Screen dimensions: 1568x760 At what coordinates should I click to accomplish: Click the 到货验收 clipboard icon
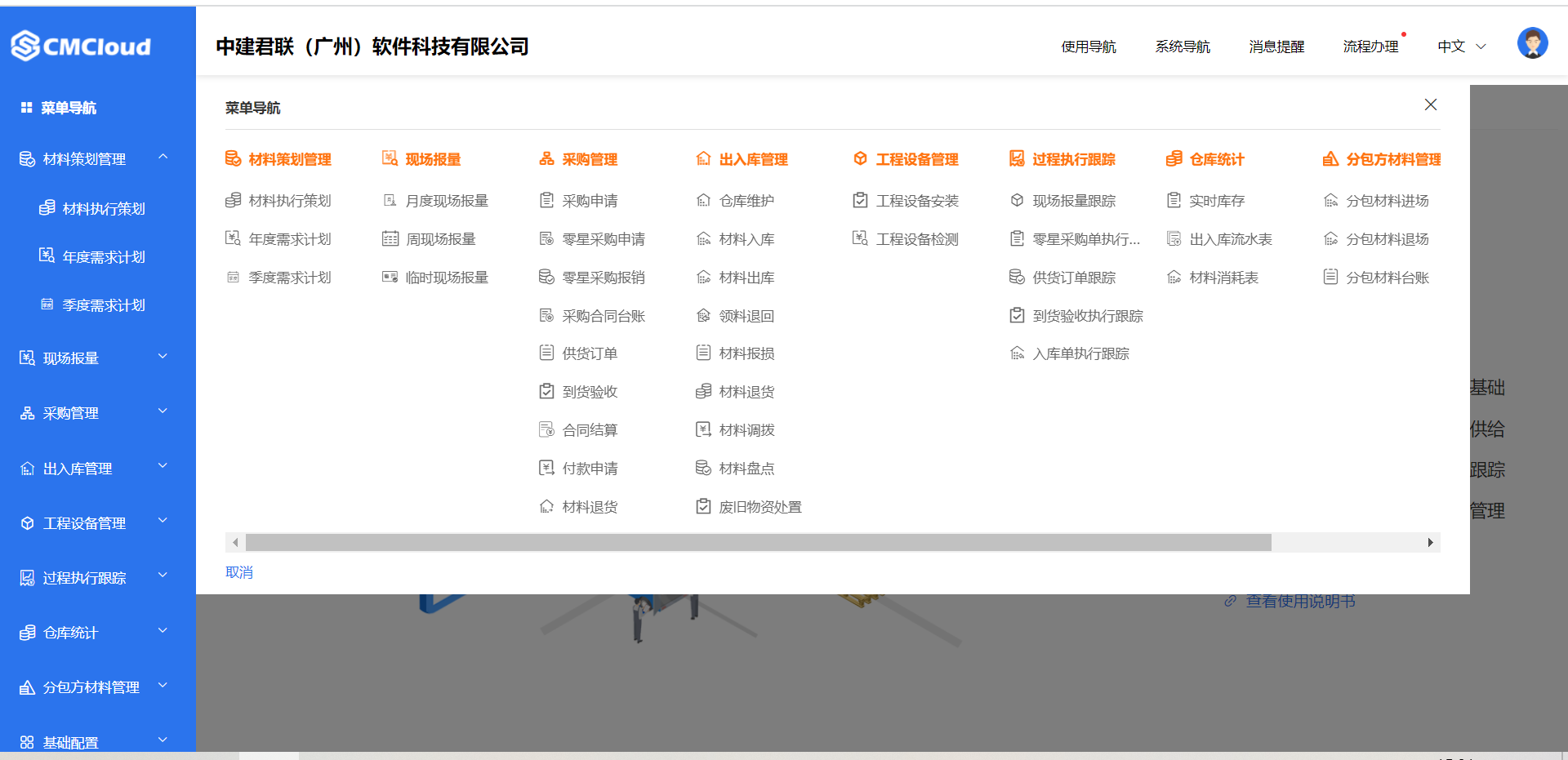point(546,391)
